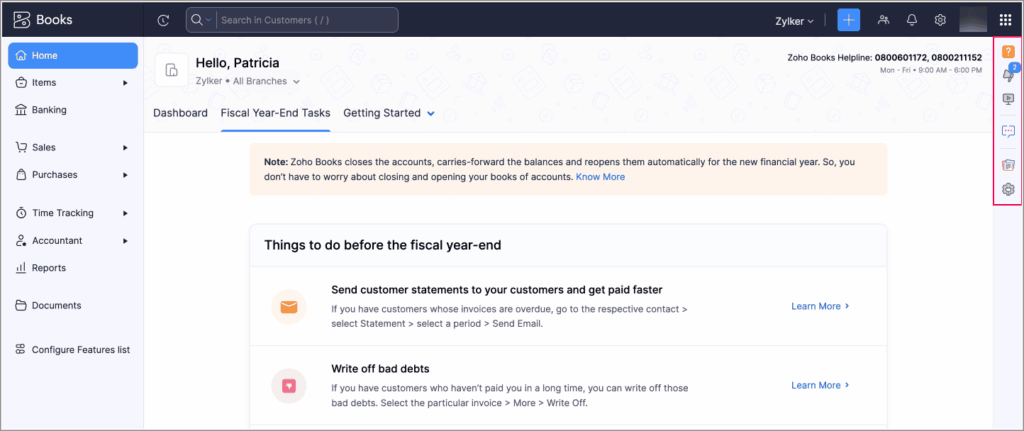
Task: Click the 'Hello, Patricia' greeting
Action: click(x=237, y=63)
